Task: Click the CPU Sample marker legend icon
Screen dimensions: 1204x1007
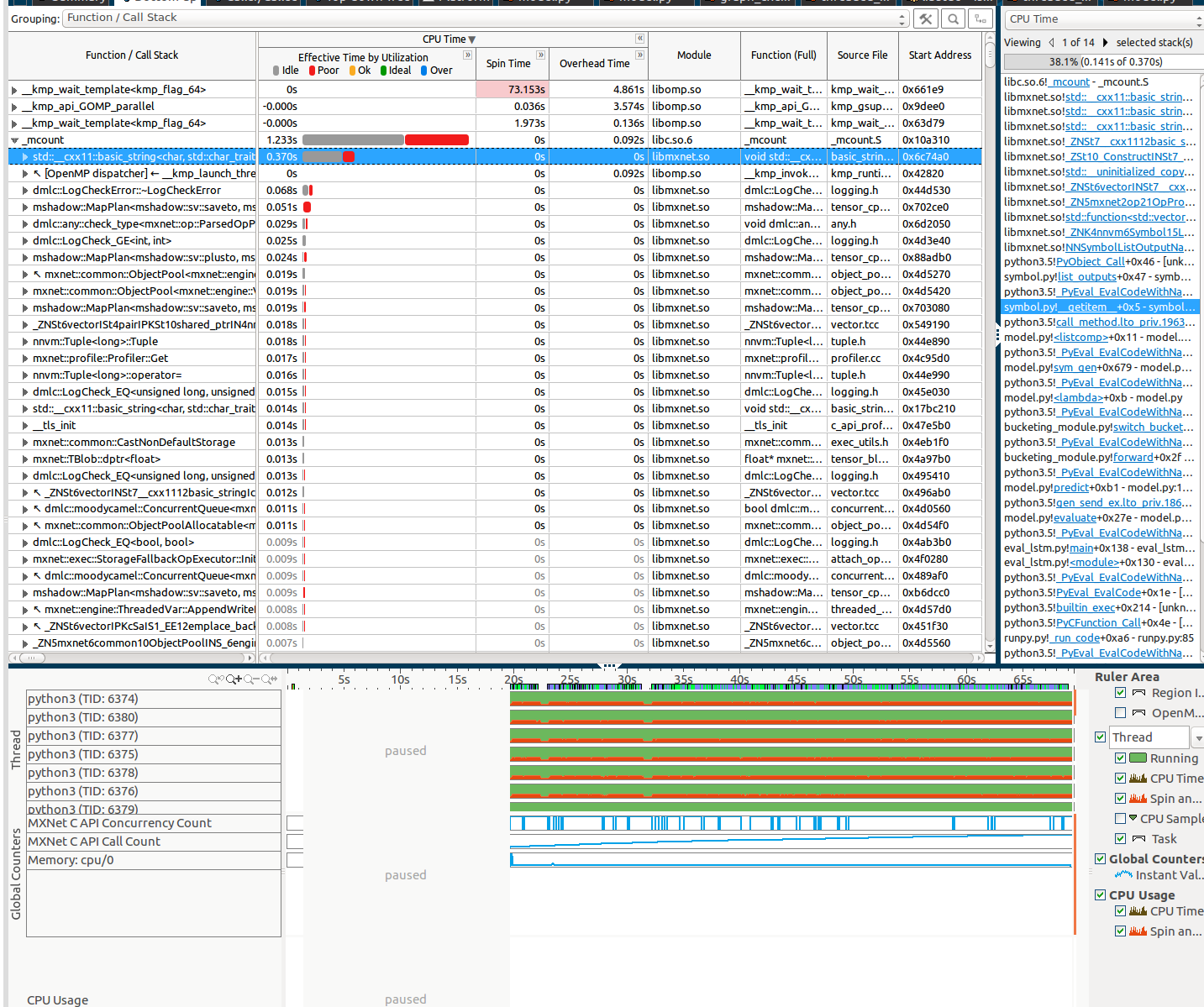Action: point(1133,818)
